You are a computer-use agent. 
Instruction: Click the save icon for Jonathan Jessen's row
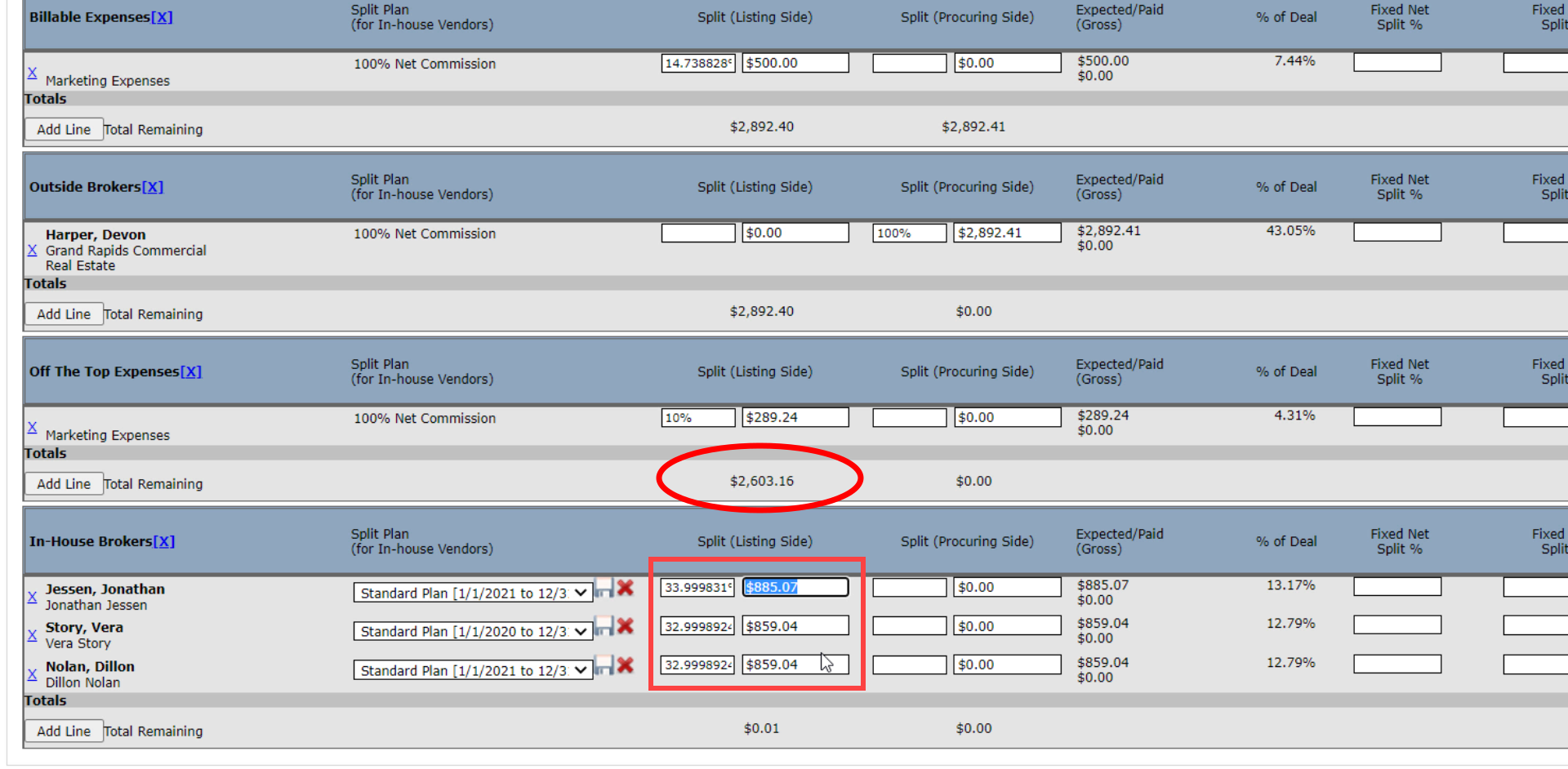point(604,588)
